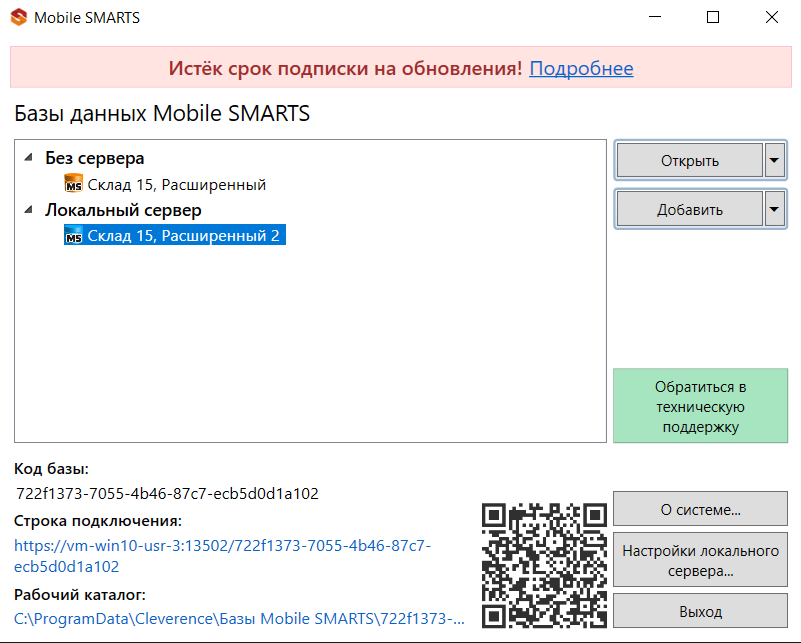Click the Базы данных Mobile SMARTS heading

click(x=162, y=113)
